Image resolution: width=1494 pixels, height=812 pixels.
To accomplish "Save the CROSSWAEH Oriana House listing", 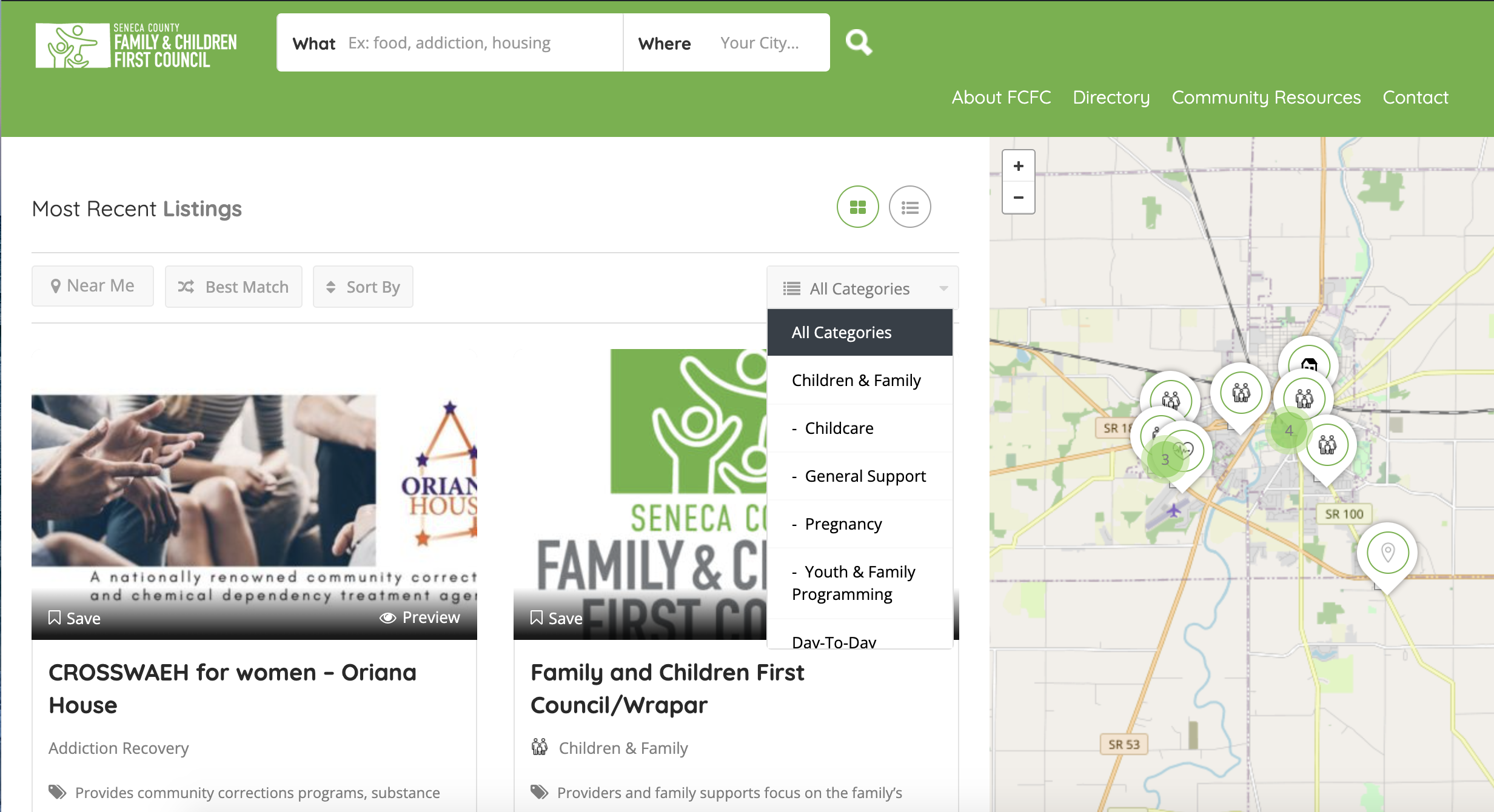I will click(75, 618).
